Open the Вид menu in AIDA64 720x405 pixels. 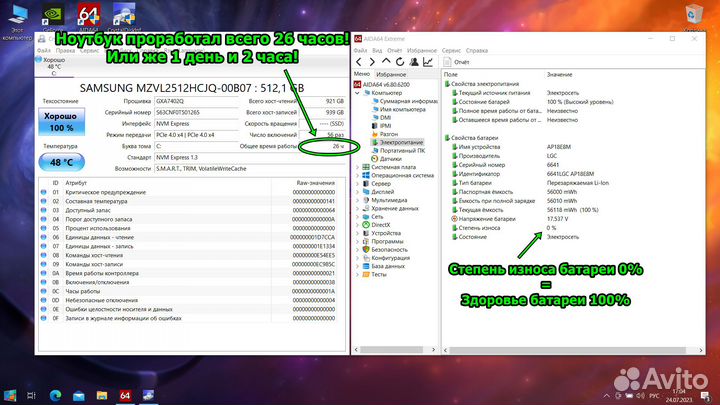[377, 51]
